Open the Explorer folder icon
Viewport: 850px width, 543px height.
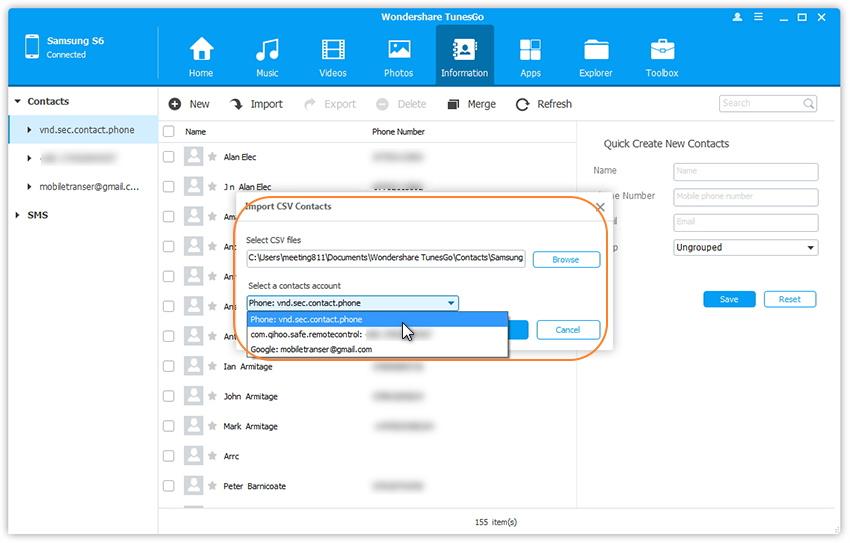pyautogui.click(x=596, y=50)
